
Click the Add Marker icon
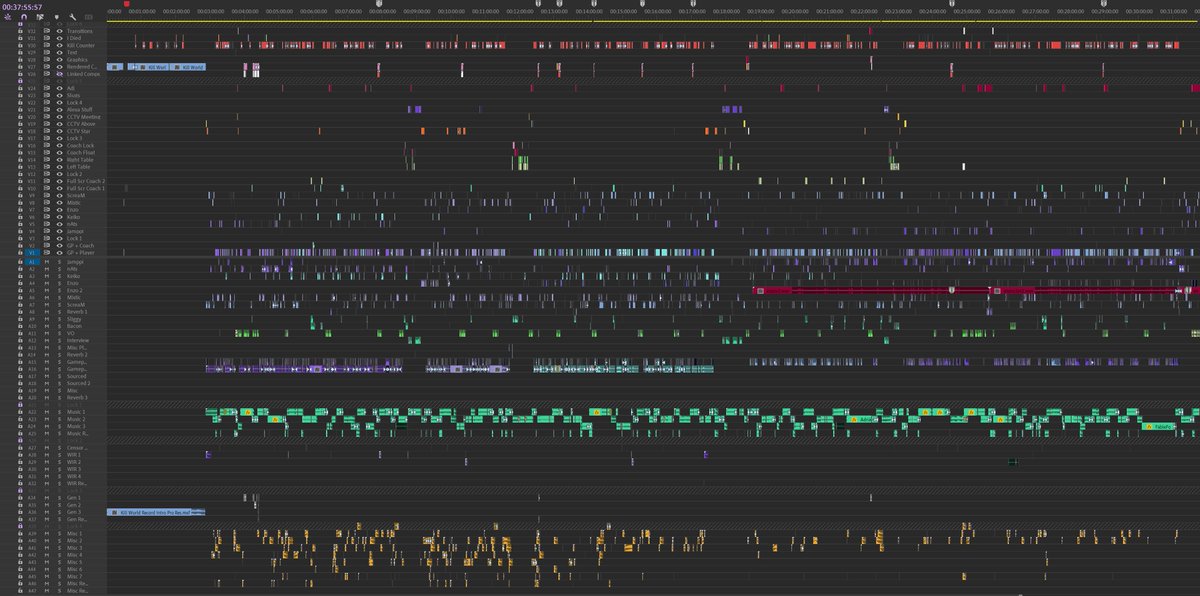click(x=57, y=17)
